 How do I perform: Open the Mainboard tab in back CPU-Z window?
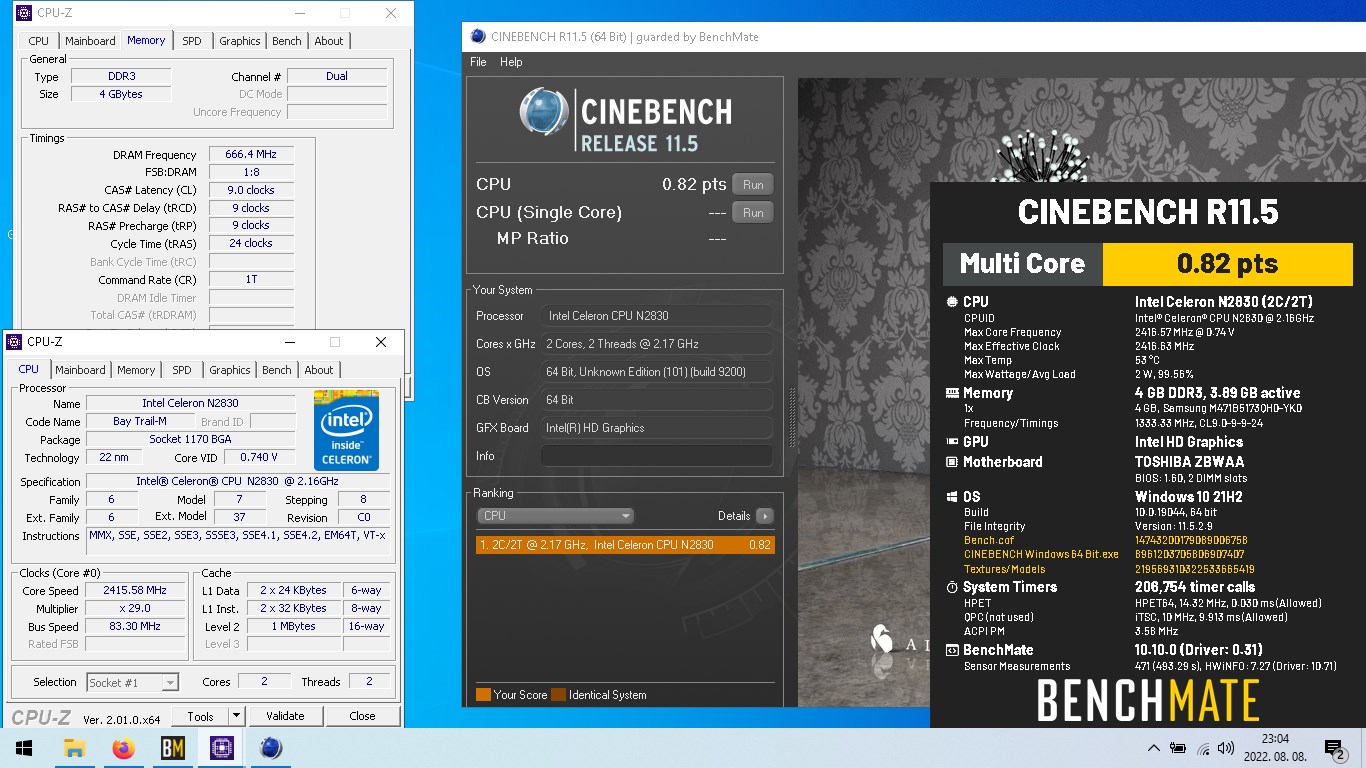point(90,41)
